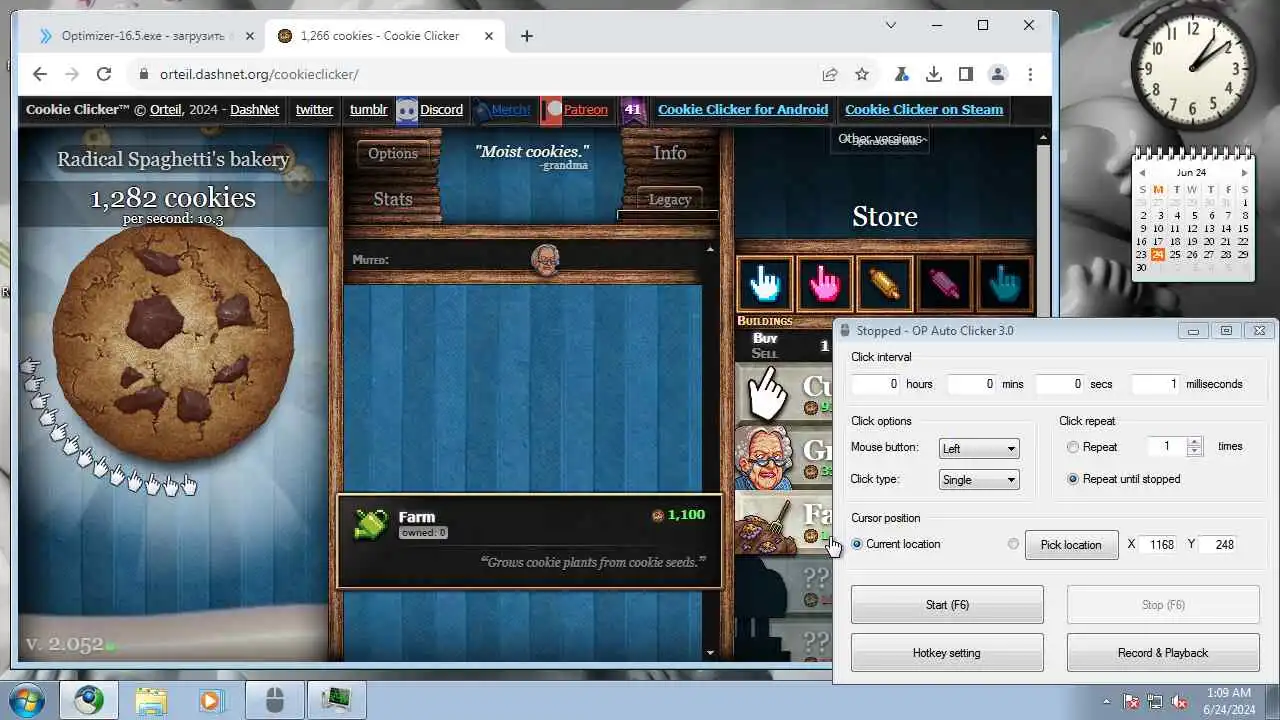Decrease repeat times with down arrow
The width and height of the screenshot is (1280, 720).
click(1194, 452)
